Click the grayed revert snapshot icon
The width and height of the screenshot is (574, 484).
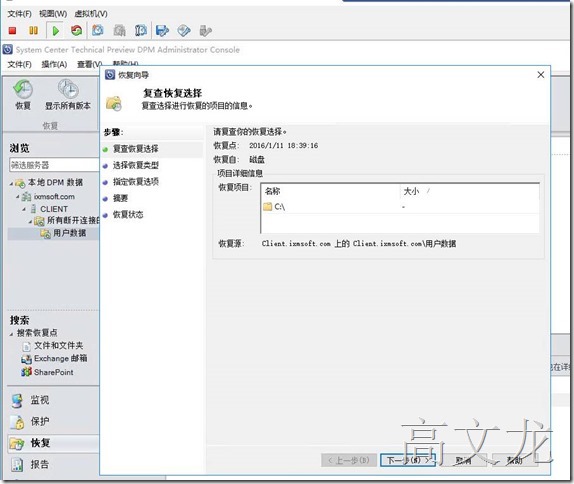click(119, 30)
